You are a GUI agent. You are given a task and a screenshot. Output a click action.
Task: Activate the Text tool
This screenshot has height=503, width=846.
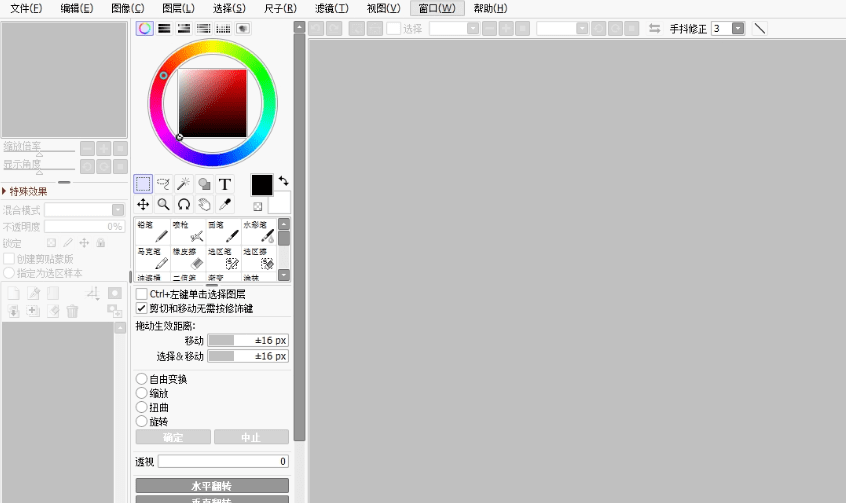coord(225,184)
